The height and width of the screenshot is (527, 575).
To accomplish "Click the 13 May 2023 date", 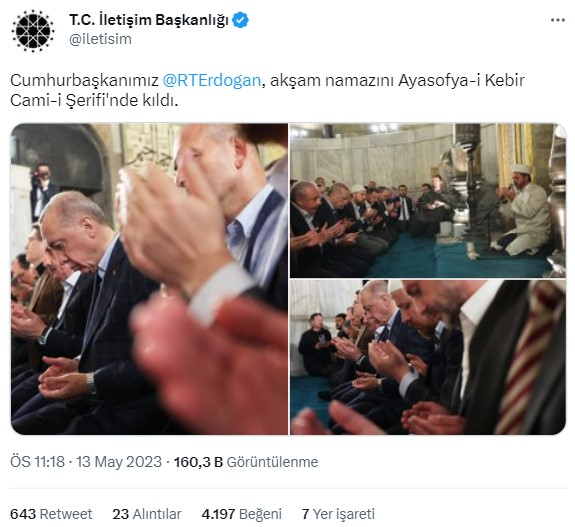I will tap(119, 462).
